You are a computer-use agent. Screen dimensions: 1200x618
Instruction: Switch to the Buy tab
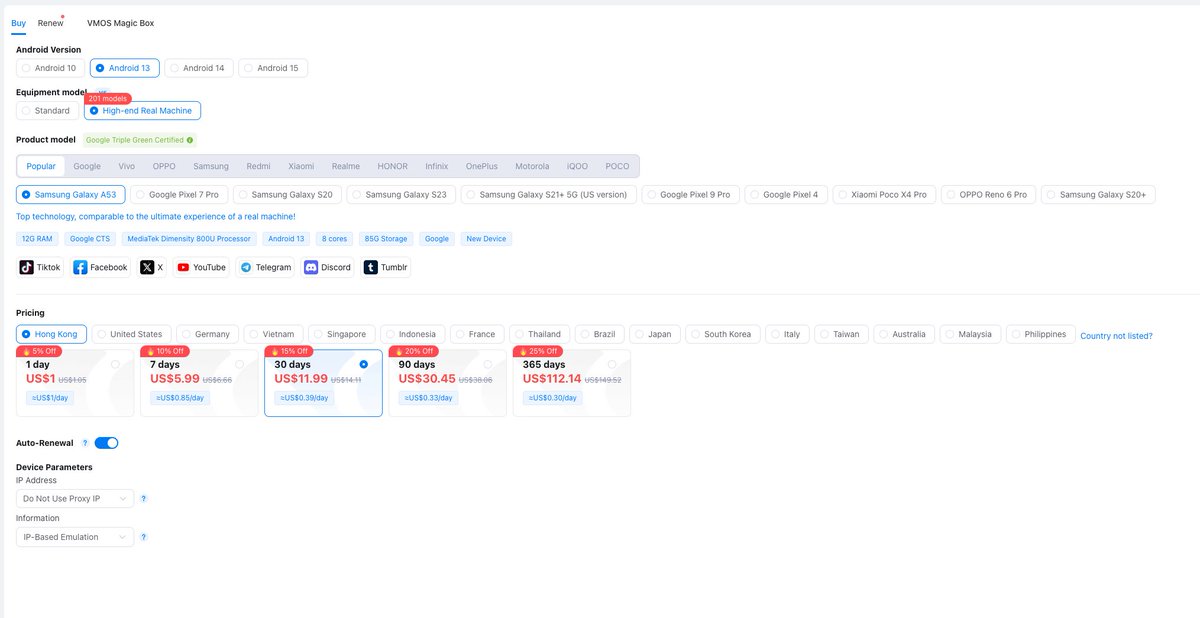click(19, 22)
